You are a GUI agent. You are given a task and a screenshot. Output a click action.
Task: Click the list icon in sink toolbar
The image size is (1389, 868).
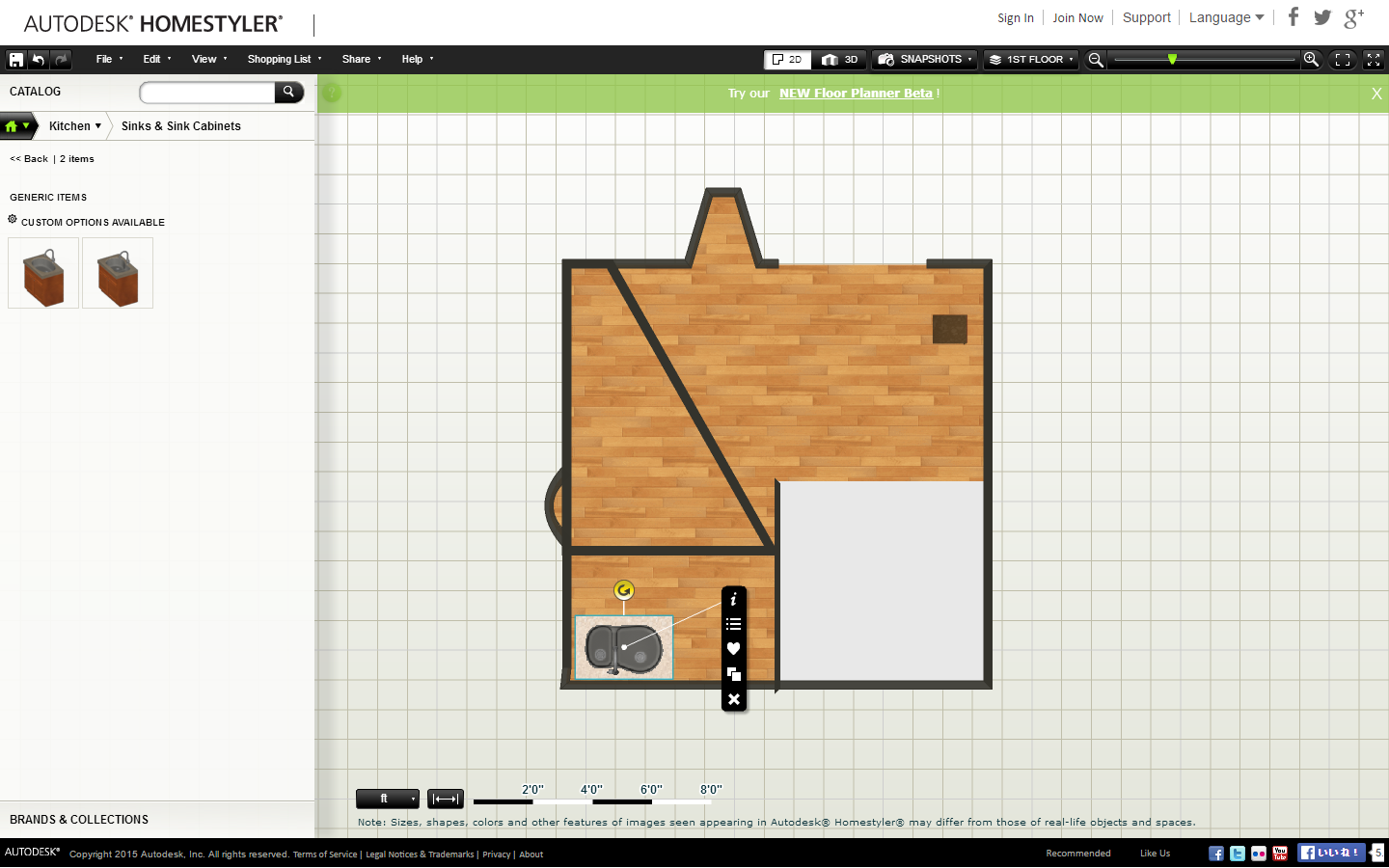click(x=733, y=624)
